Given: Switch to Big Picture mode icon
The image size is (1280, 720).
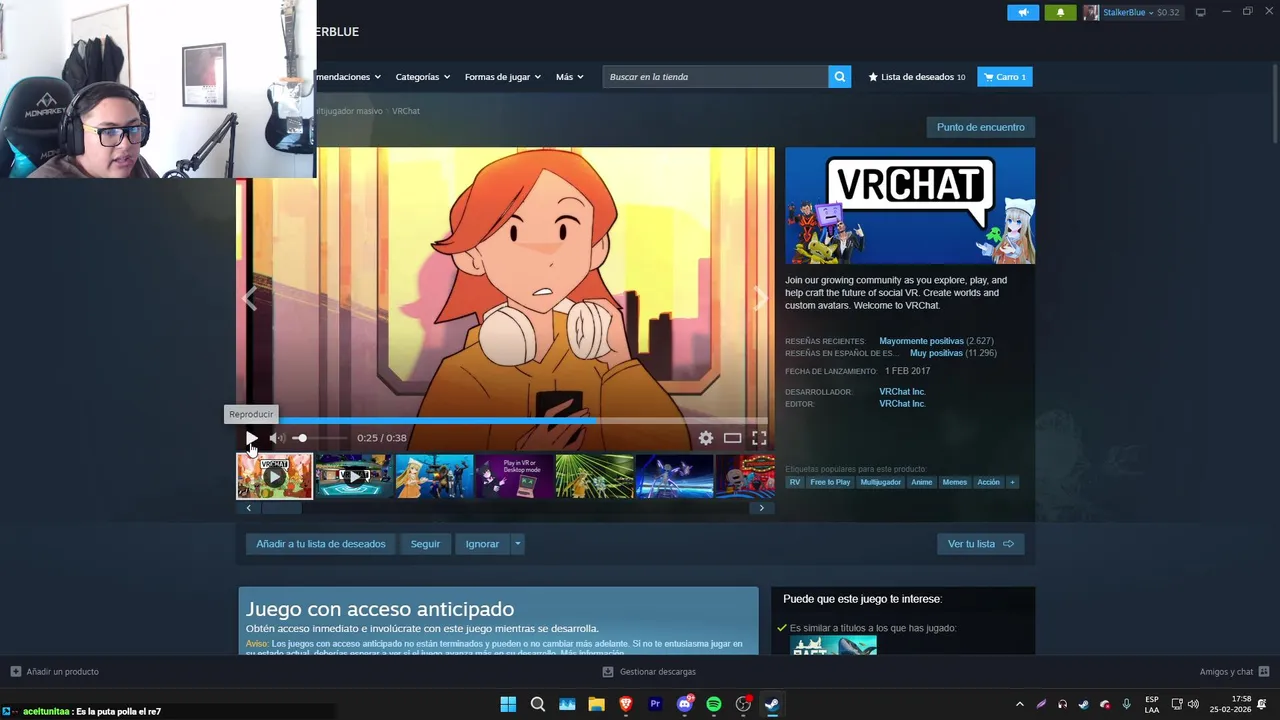Looking at the screenshot, I should coord(1201,12).
